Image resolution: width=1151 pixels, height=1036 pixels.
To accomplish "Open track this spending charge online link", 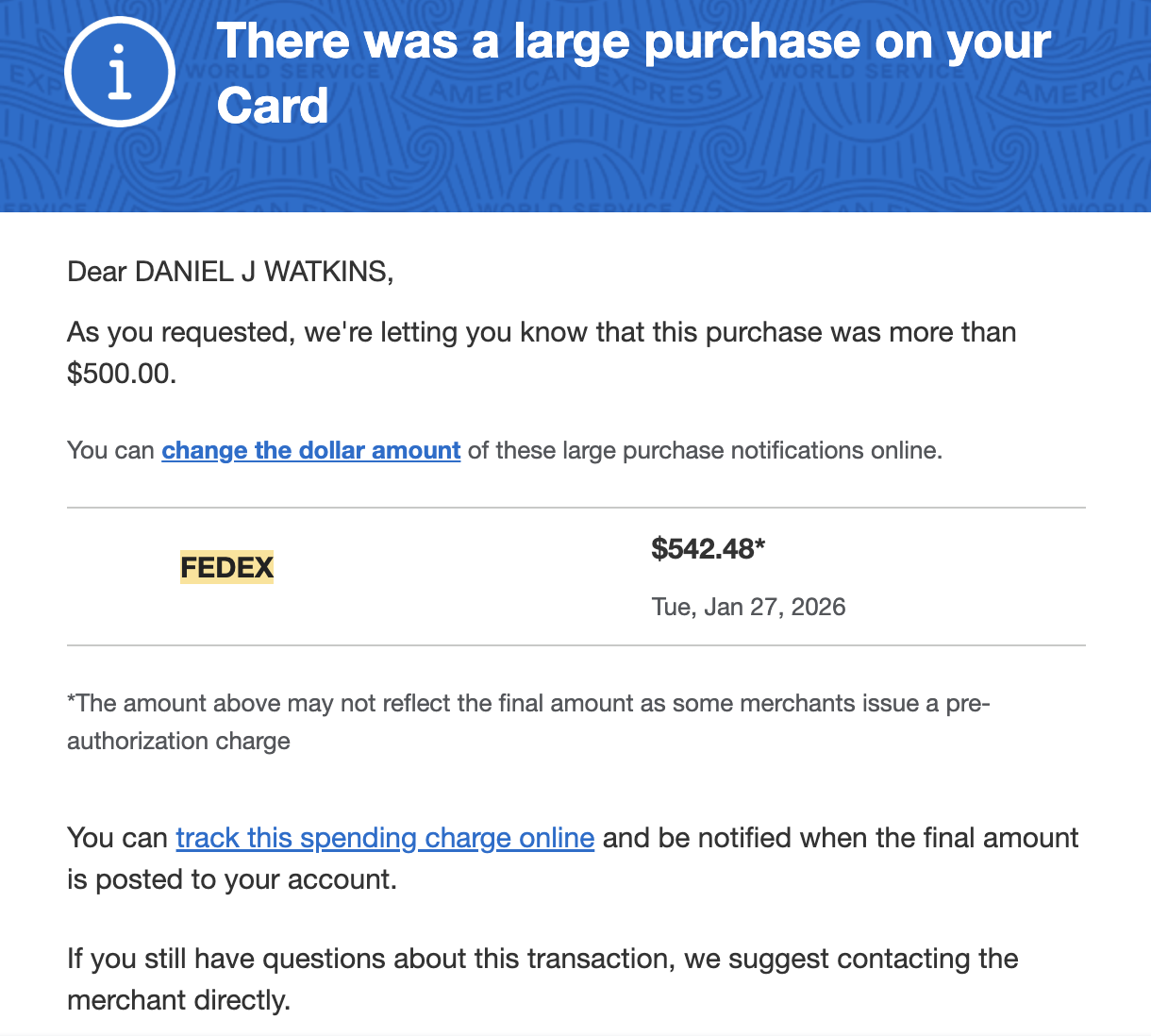I will click(385, 838).
